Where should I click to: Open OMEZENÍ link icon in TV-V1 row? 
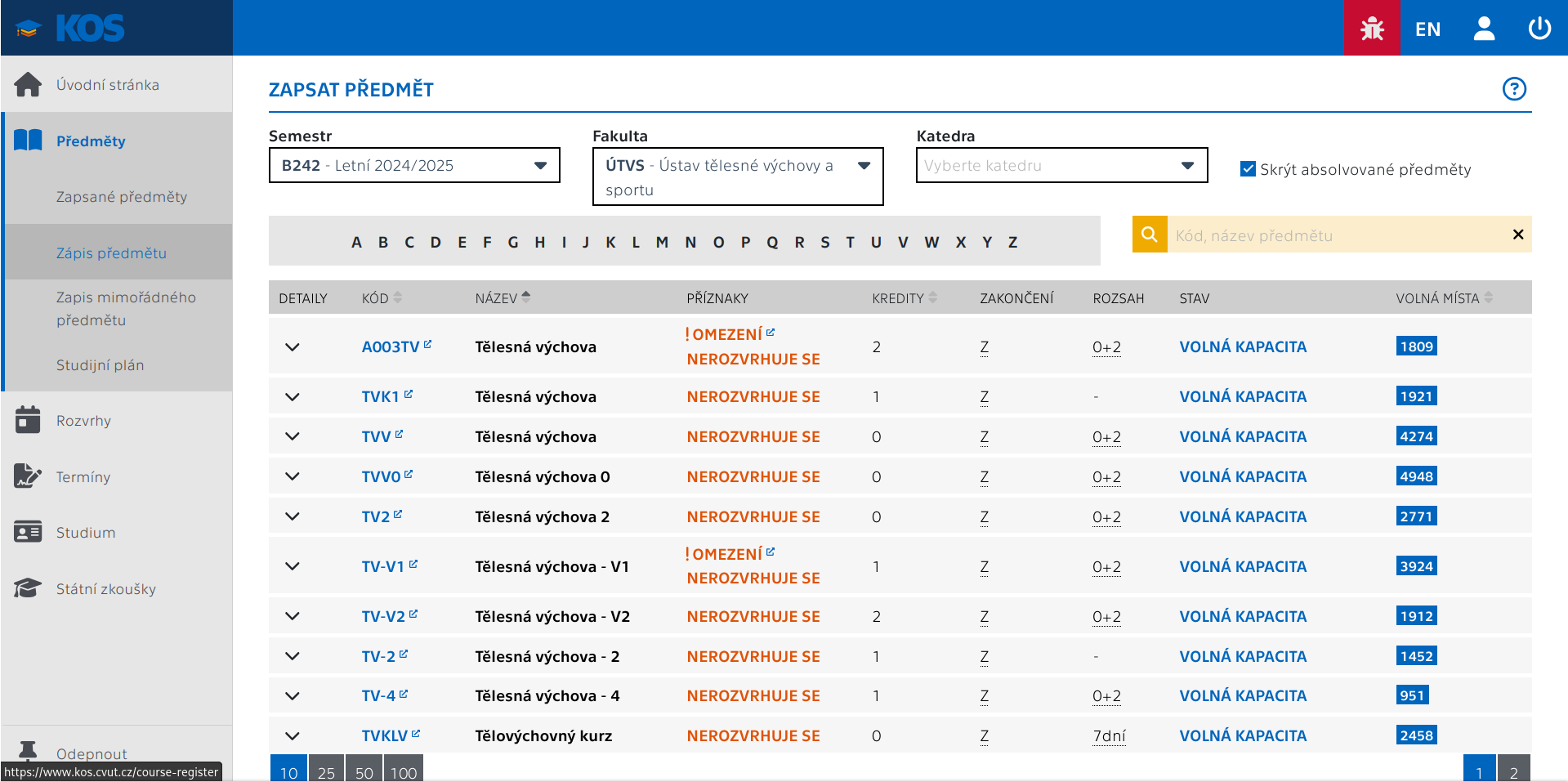pos(771,552)
